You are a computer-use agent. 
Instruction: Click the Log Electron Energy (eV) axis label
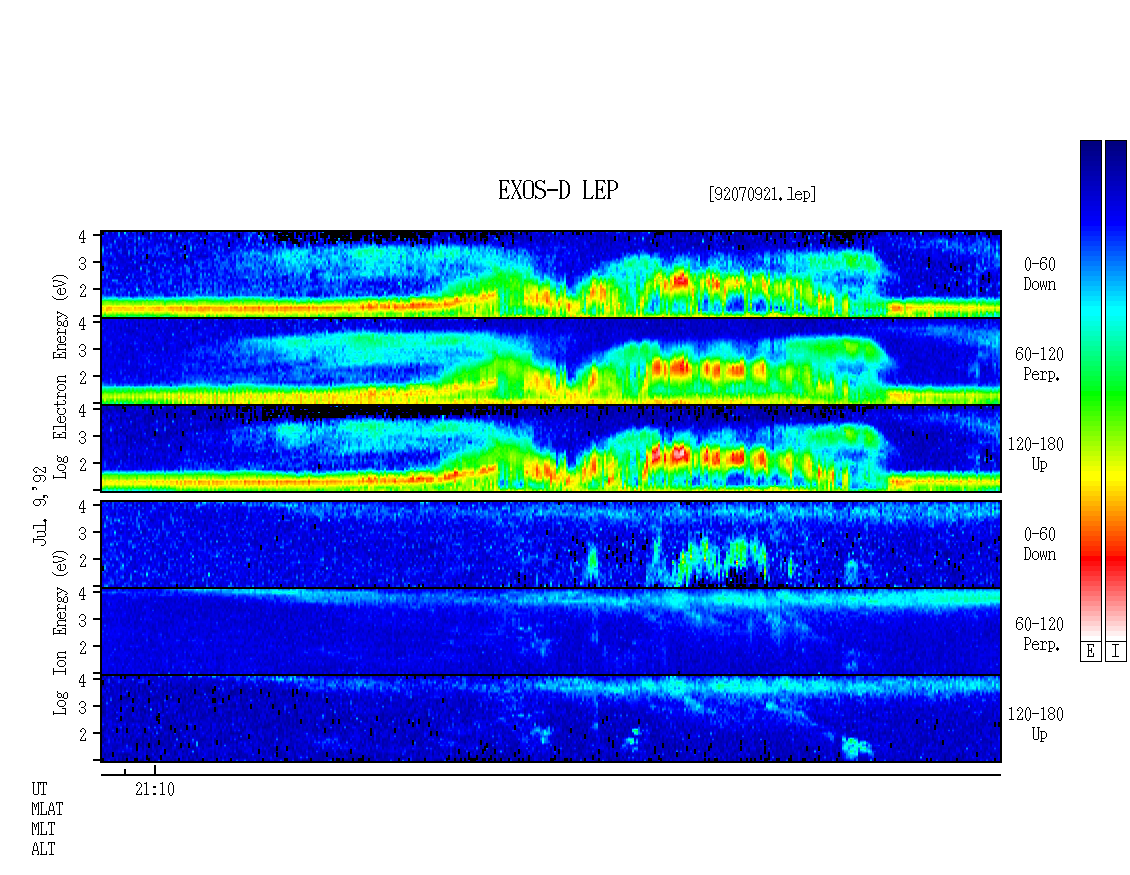[x=61, y=375]
